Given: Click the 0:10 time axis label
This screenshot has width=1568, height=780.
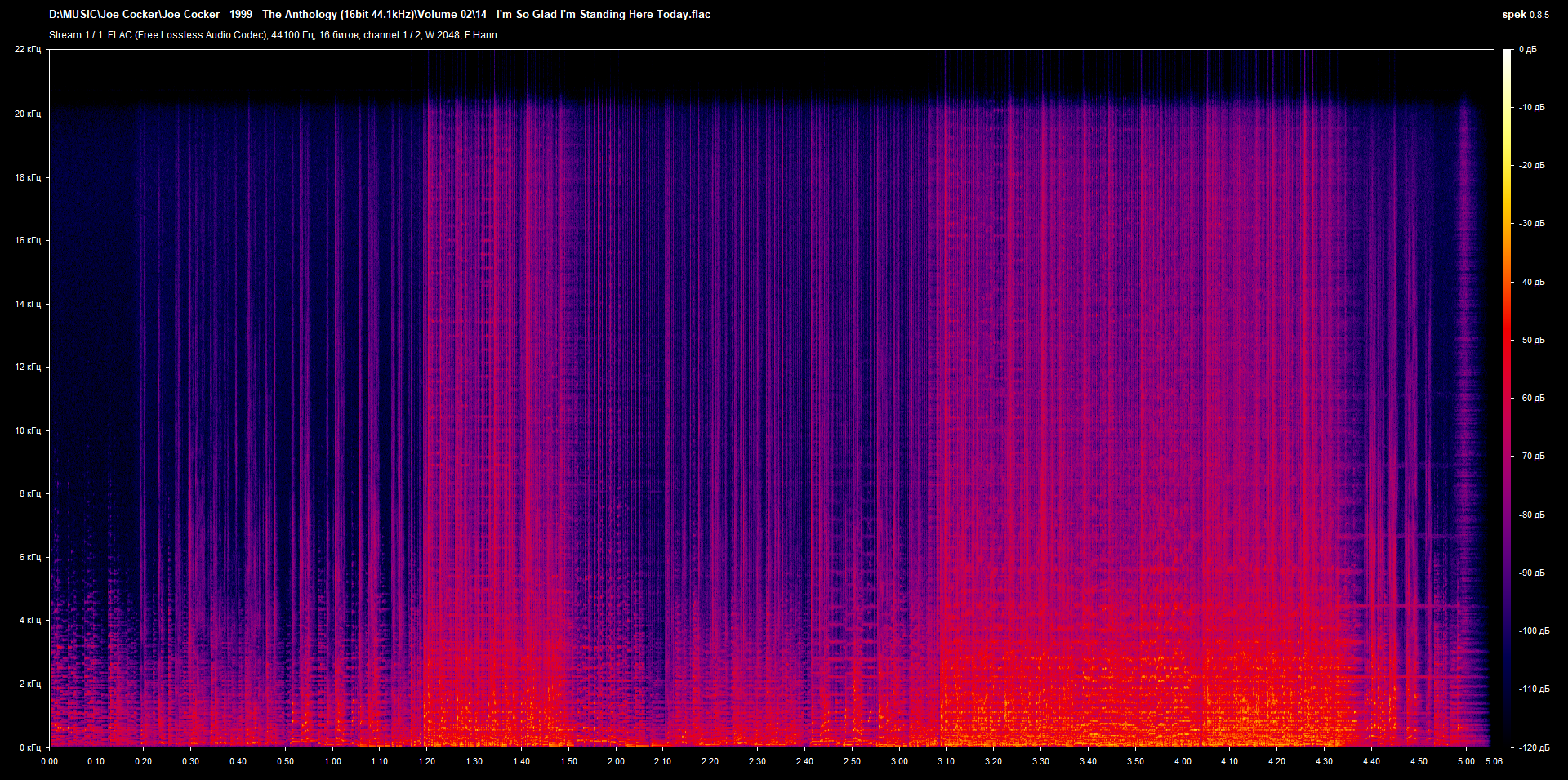Looking at the screenshot, I should click(x=96, y=761).
